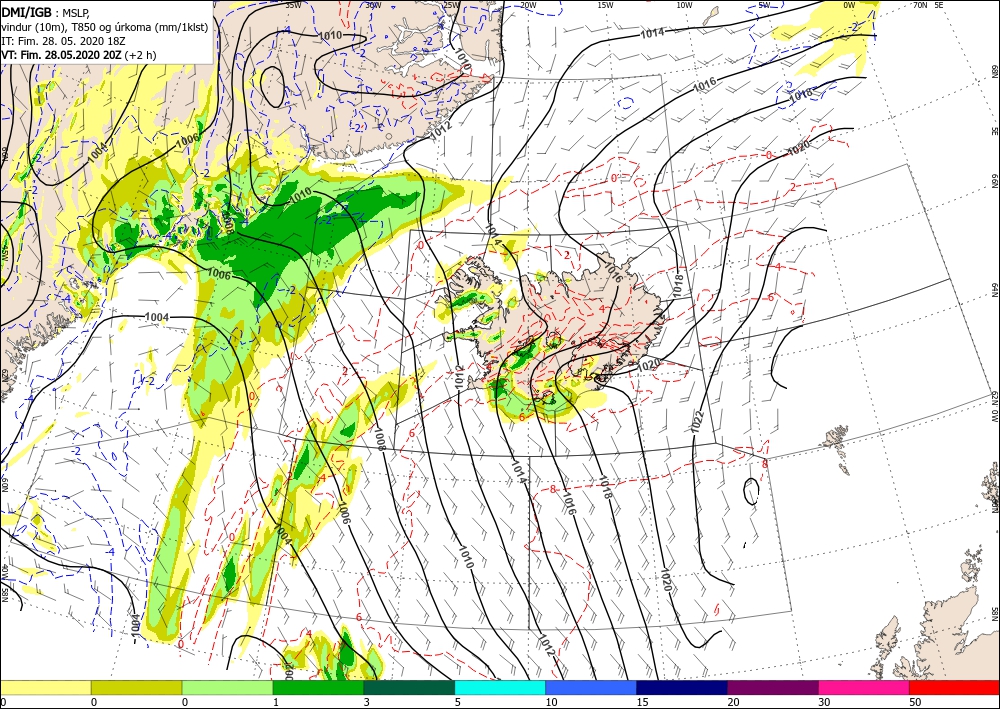Click the '5W' longitude label at top
Screen dimensions: 1000x709
tap(765, 5)
